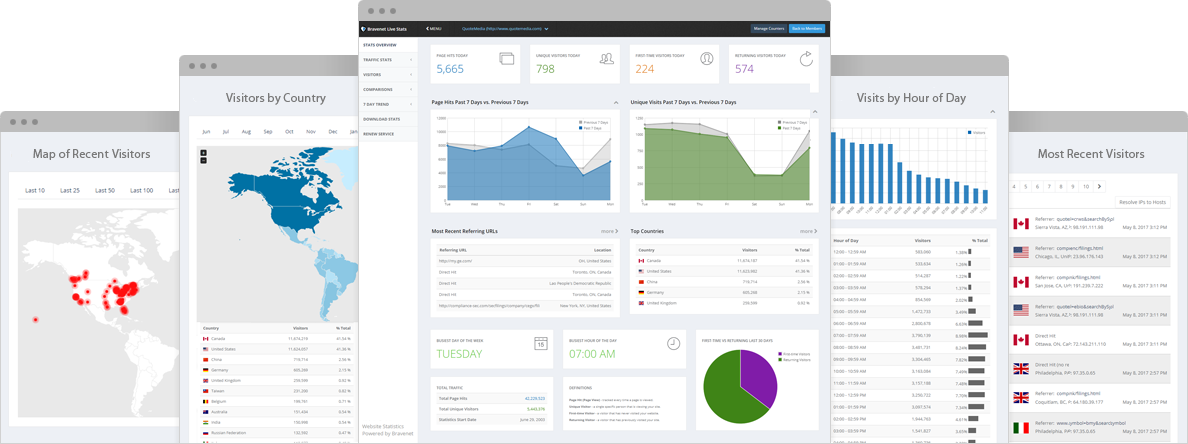Expand the 7 Day Trend sidebar section
Screen dimensions: 1188x444
click(389, 104)
